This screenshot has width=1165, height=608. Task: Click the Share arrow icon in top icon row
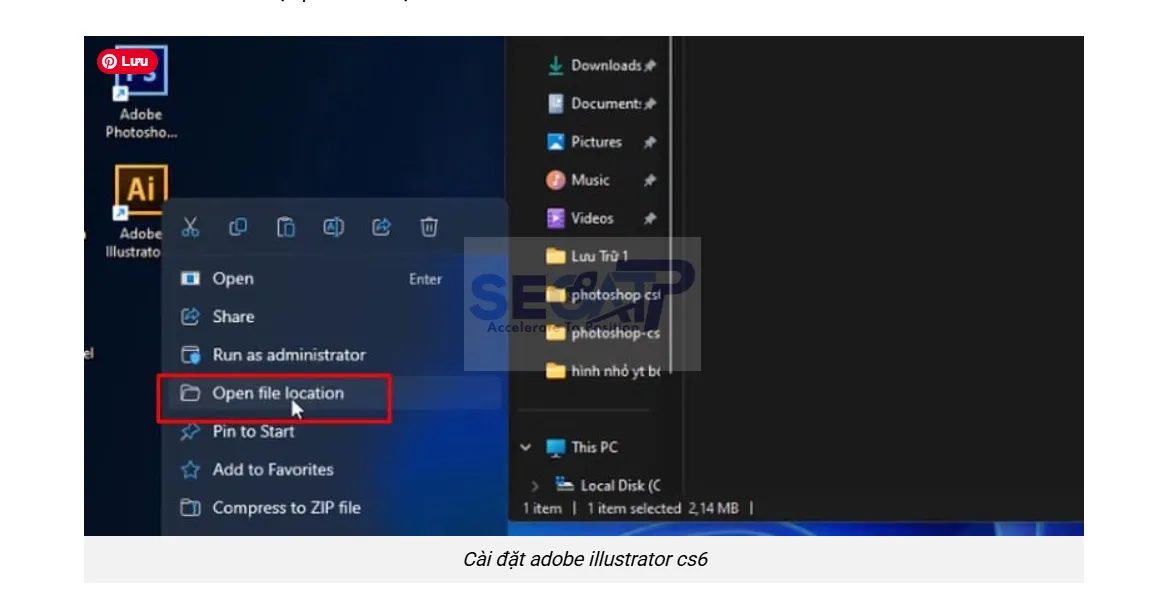tap(381, 228)
